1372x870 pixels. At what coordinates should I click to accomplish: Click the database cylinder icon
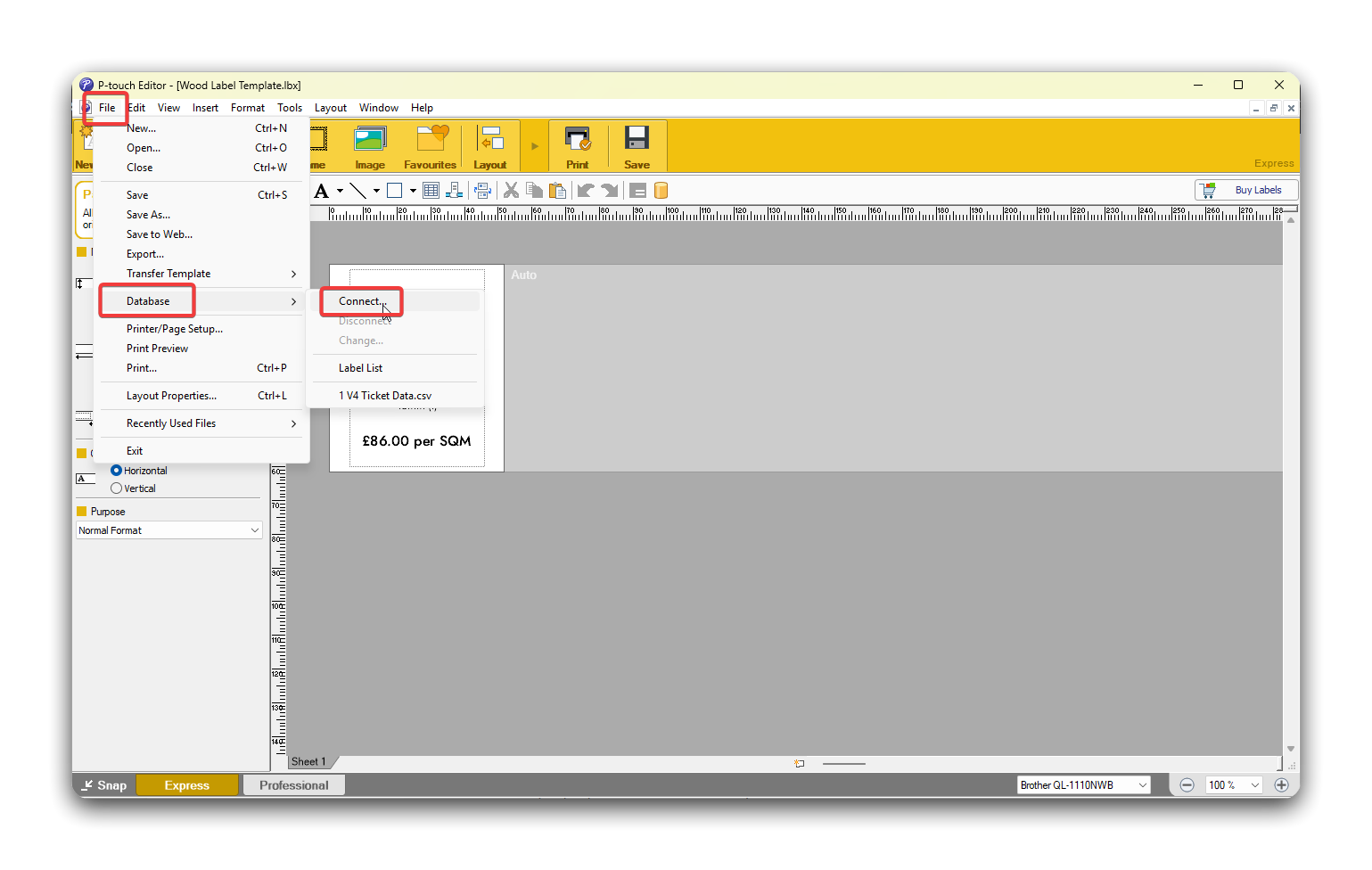[x=661, y=191]
